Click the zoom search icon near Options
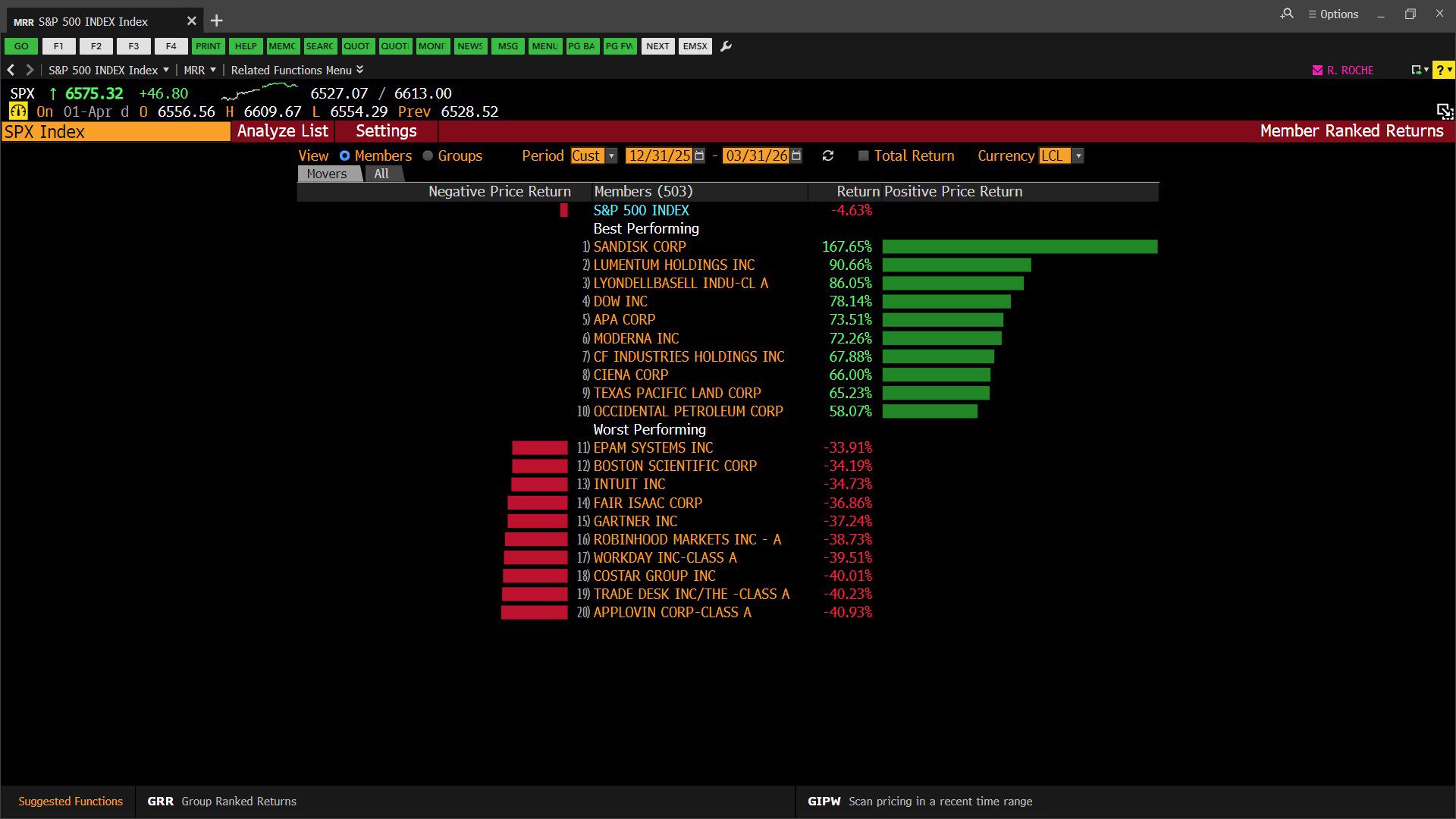 coord(1287,14)
